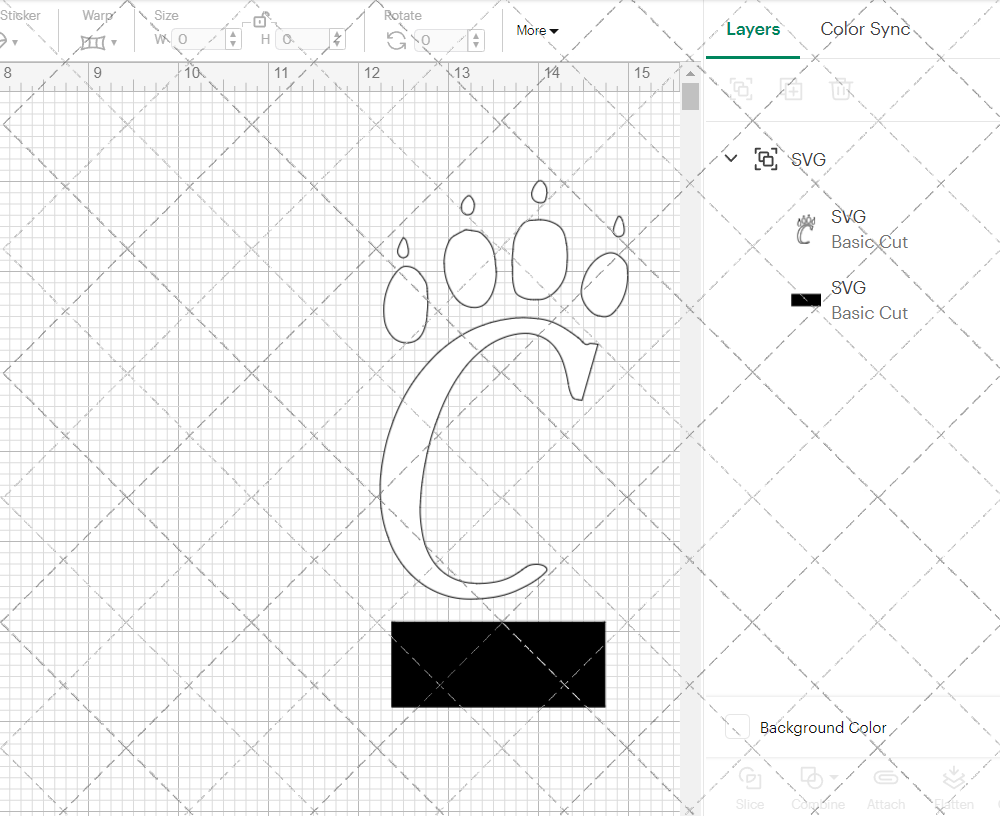Open the Combine options dropdown

[x=833, y=778]
